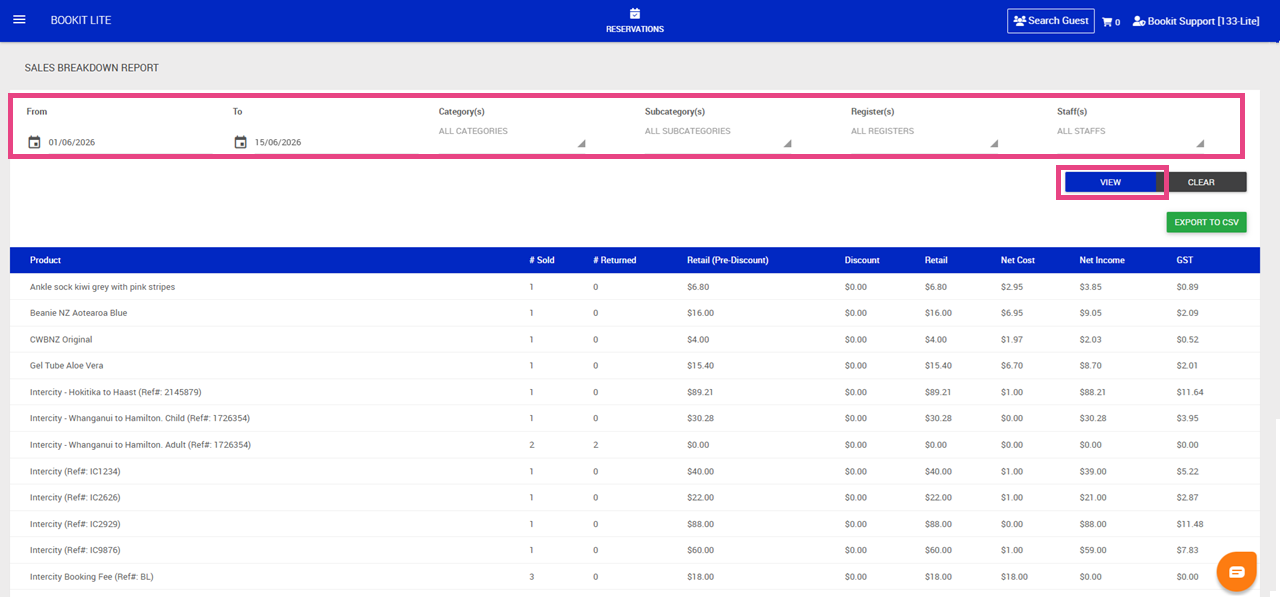Click the Net Cost column header
This screenshot has width=1280, height=597.
click(x=1018, y=260)
